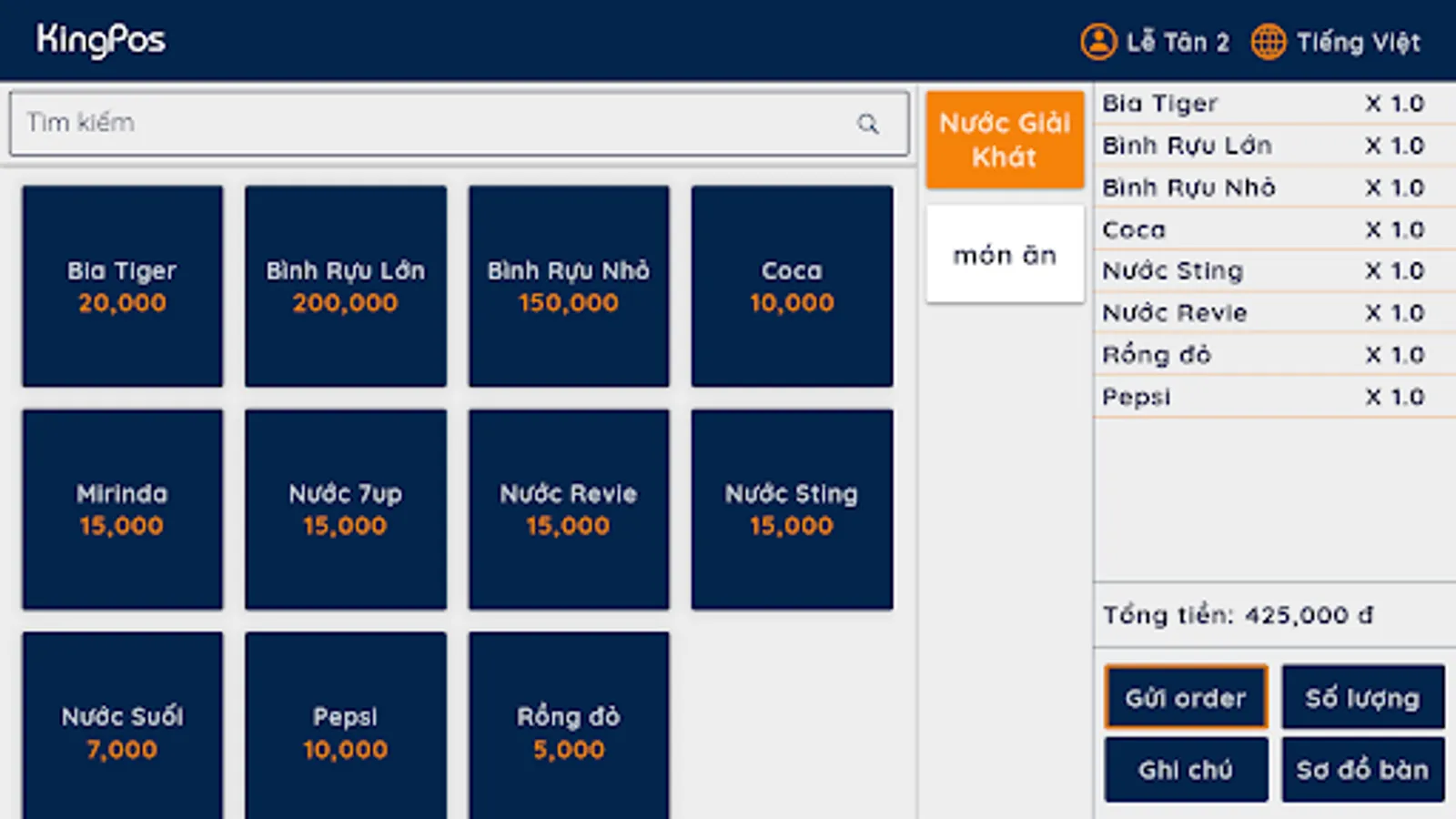Select Nước Sting order line
Viewport: 1456px width, 819px height.
tap(1274, 271)
